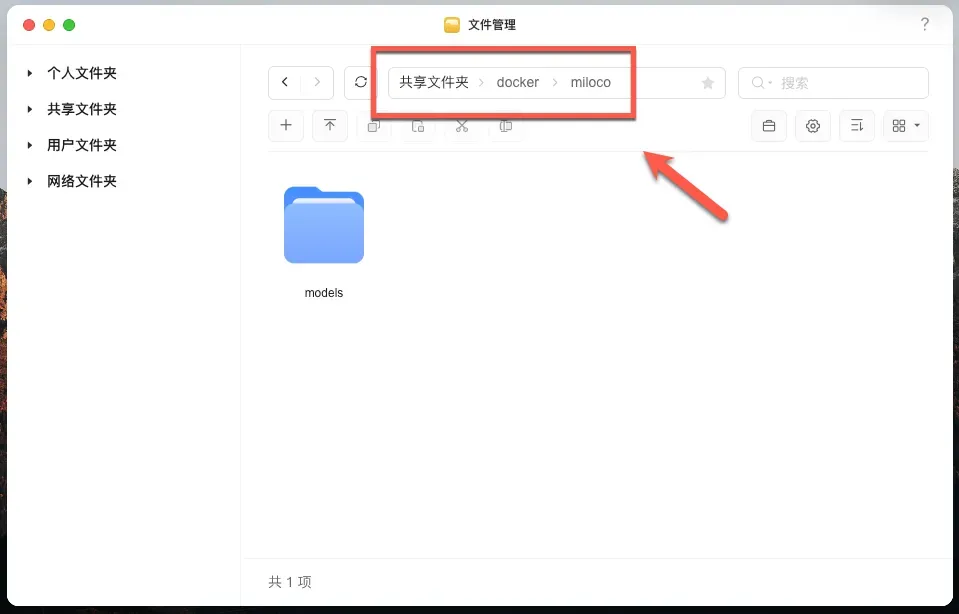Click the upload arrow icon
The height and width of the screenshot is (614, 959).
[x=330, y=126]
